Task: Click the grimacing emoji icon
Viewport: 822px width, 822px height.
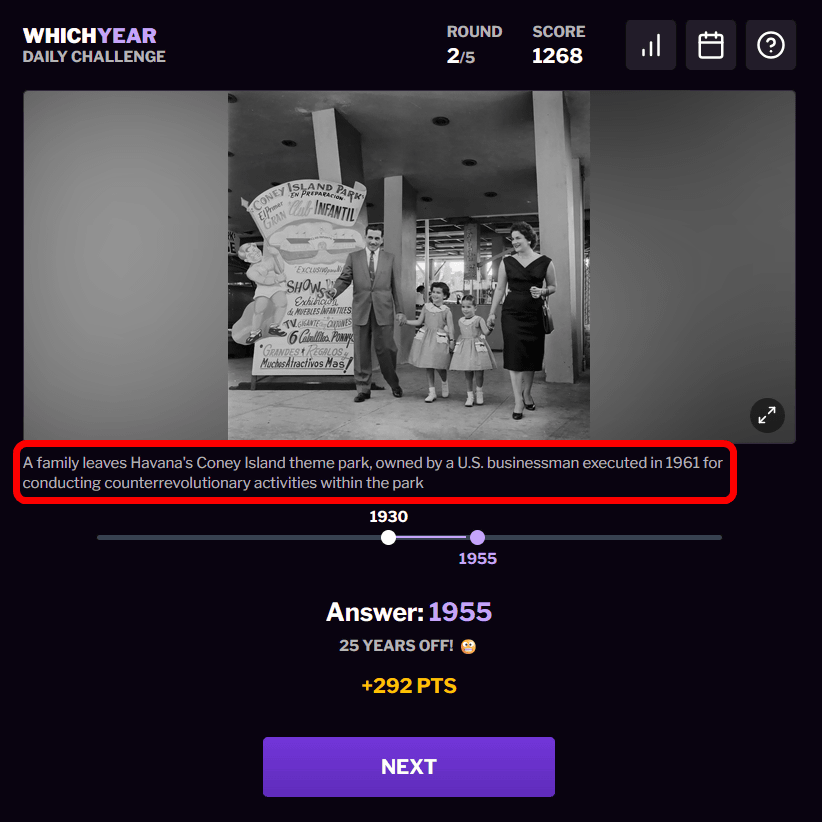Action: 468,646
